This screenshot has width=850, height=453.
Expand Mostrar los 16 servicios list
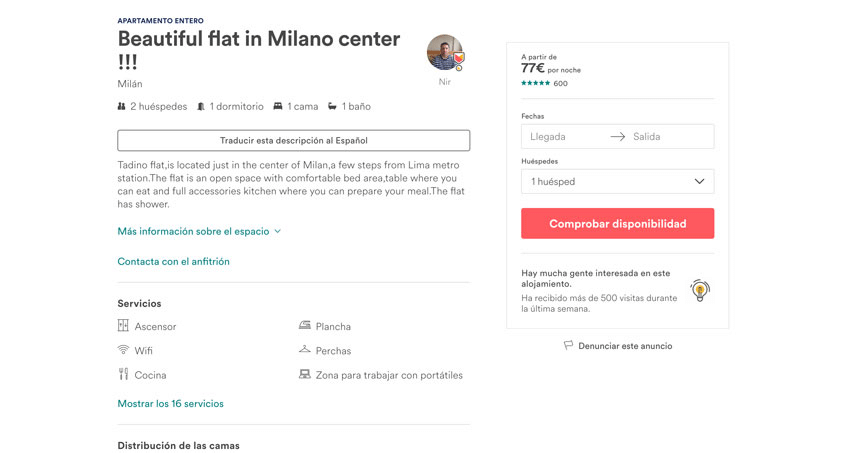pos(170,404)
